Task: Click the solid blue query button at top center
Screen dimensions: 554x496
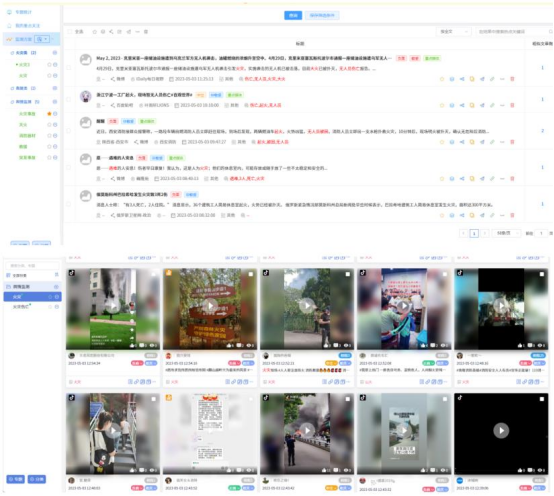Action: coord(293,15)
